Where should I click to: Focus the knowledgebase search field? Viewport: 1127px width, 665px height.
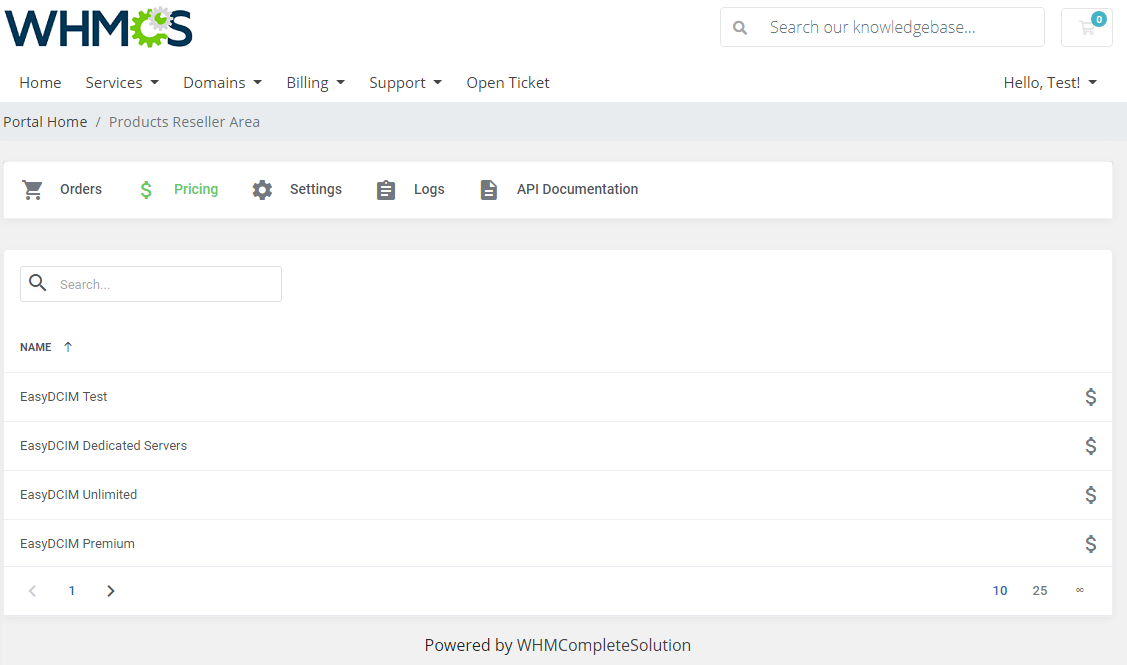883,27
